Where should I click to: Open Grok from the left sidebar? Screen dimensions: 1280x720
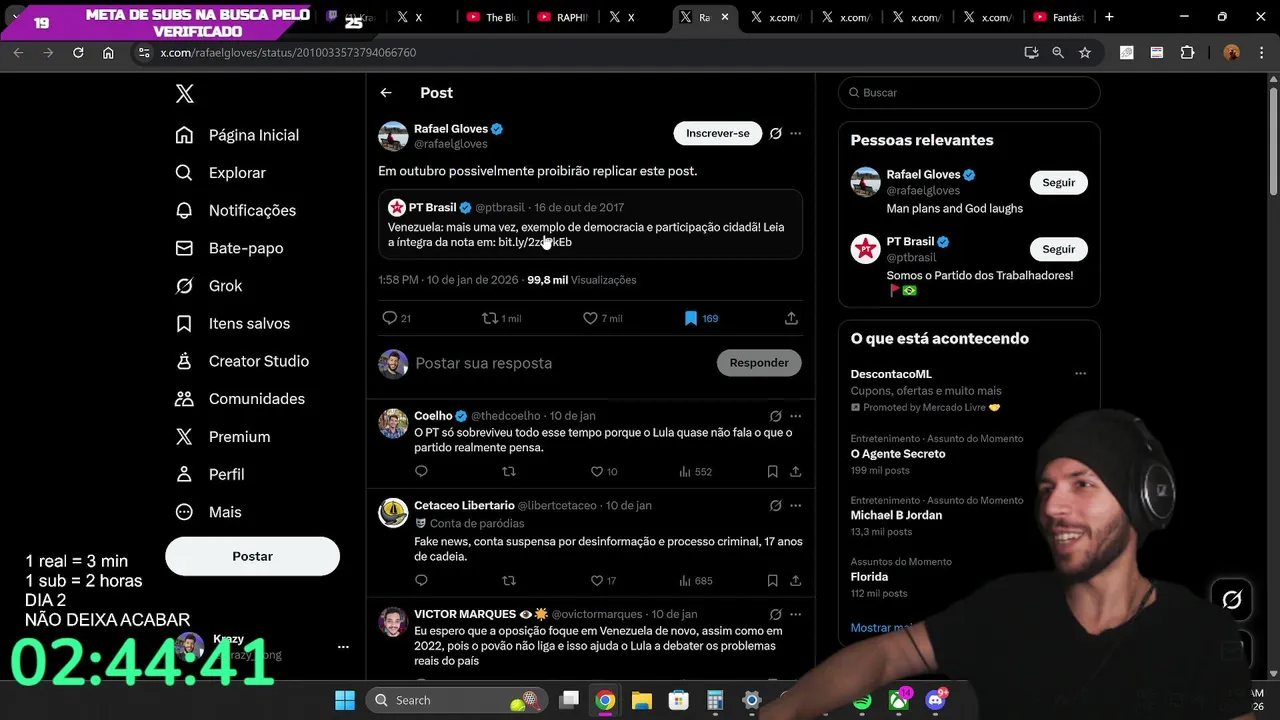208,286
